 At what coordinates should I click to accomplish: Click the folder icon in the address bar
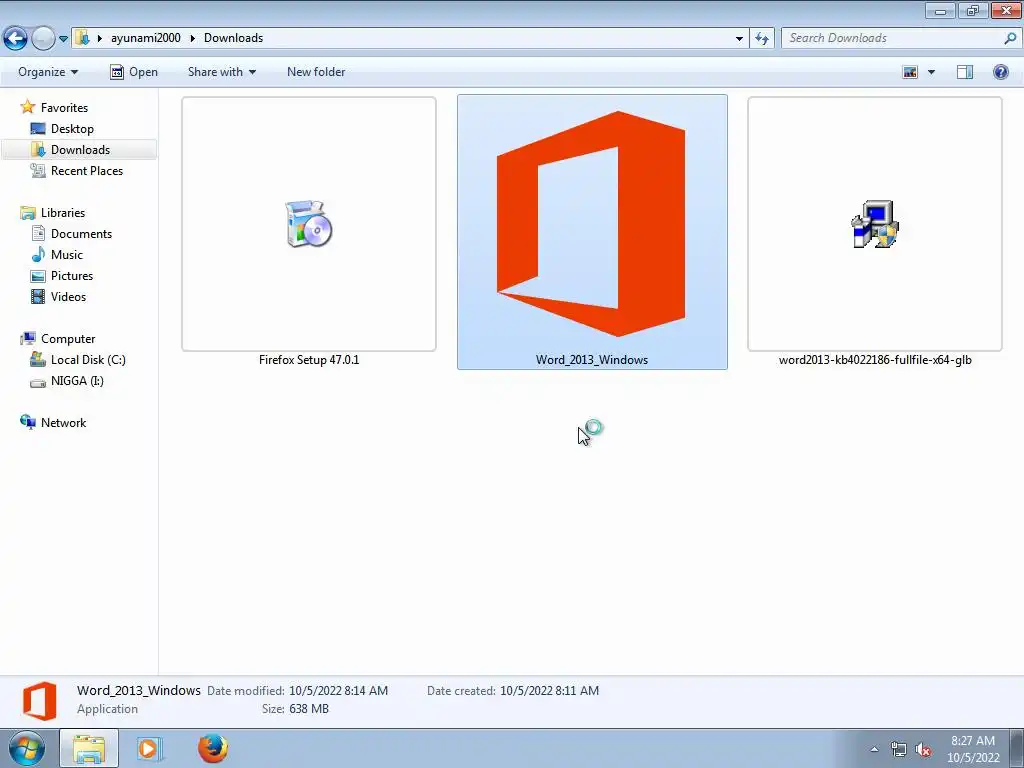[x=82, y=38]
